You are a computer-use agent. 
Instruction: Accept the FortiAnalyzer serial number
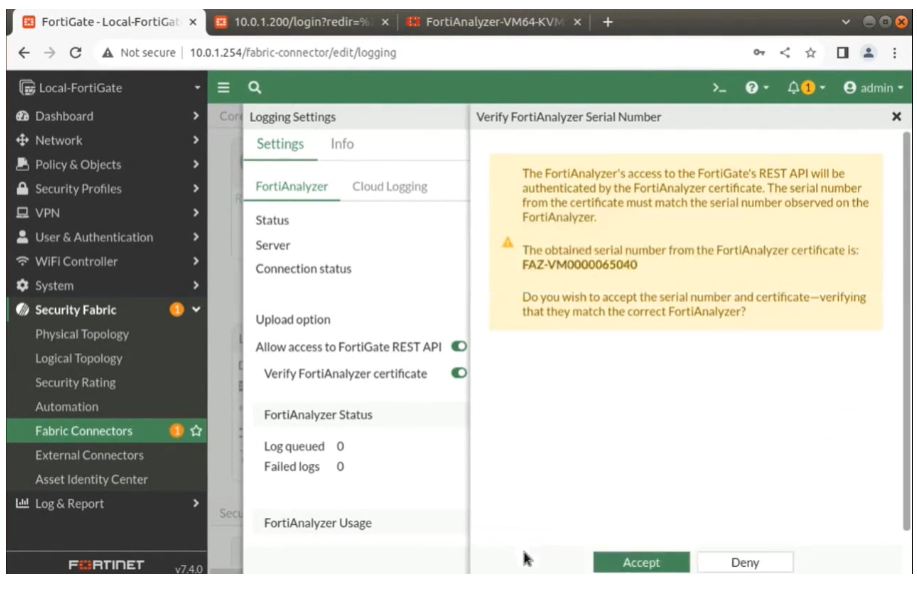(641, 562)
